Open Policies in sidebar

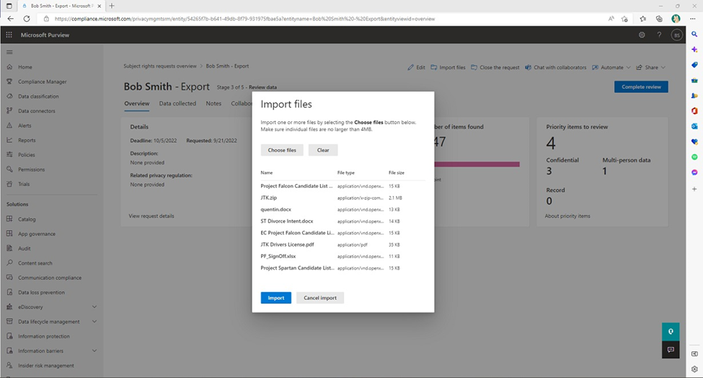pyautogui.click(x=26, y=155)
